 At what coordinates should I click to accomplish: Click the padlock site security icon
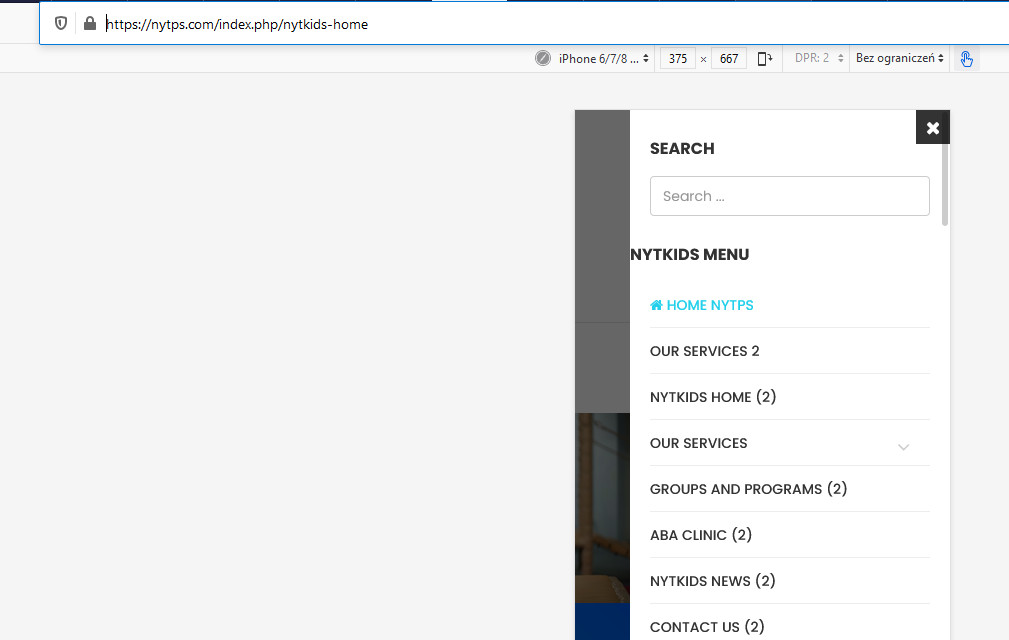(89, 23)
